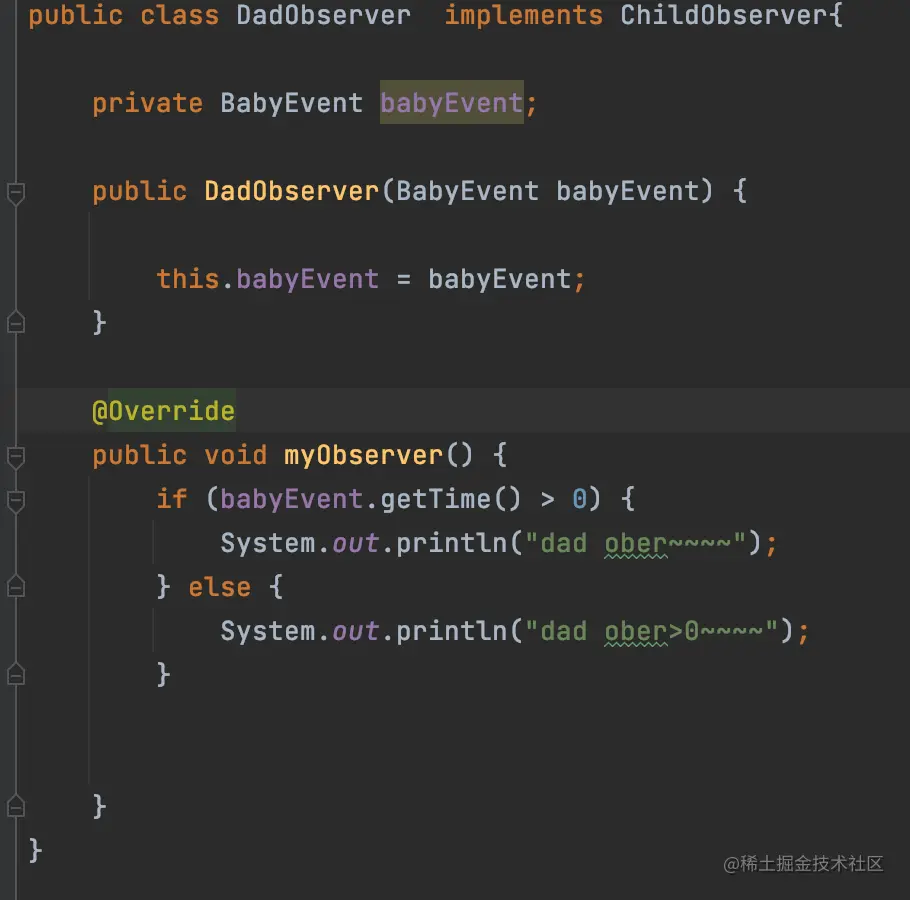Click the @Override annotation
Image resolution: width=910 pixels, height=900 pixels.
[x=164, y=411]
